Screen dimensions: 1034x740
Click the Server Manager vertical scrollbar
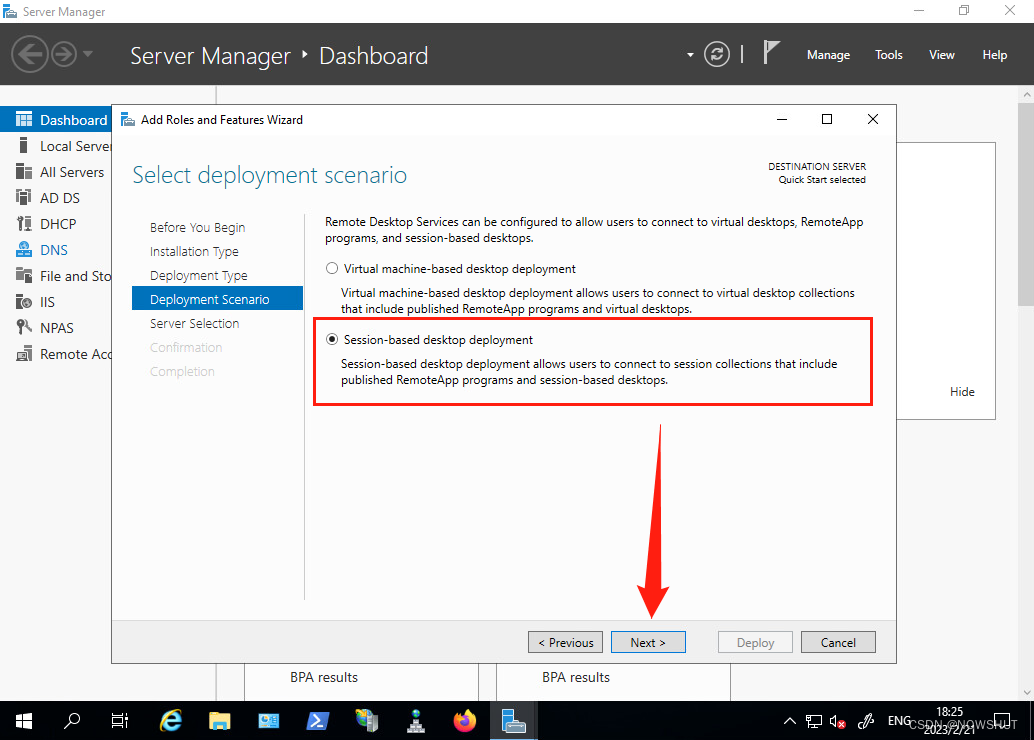pyautogui.click(x=1026, y=204)
